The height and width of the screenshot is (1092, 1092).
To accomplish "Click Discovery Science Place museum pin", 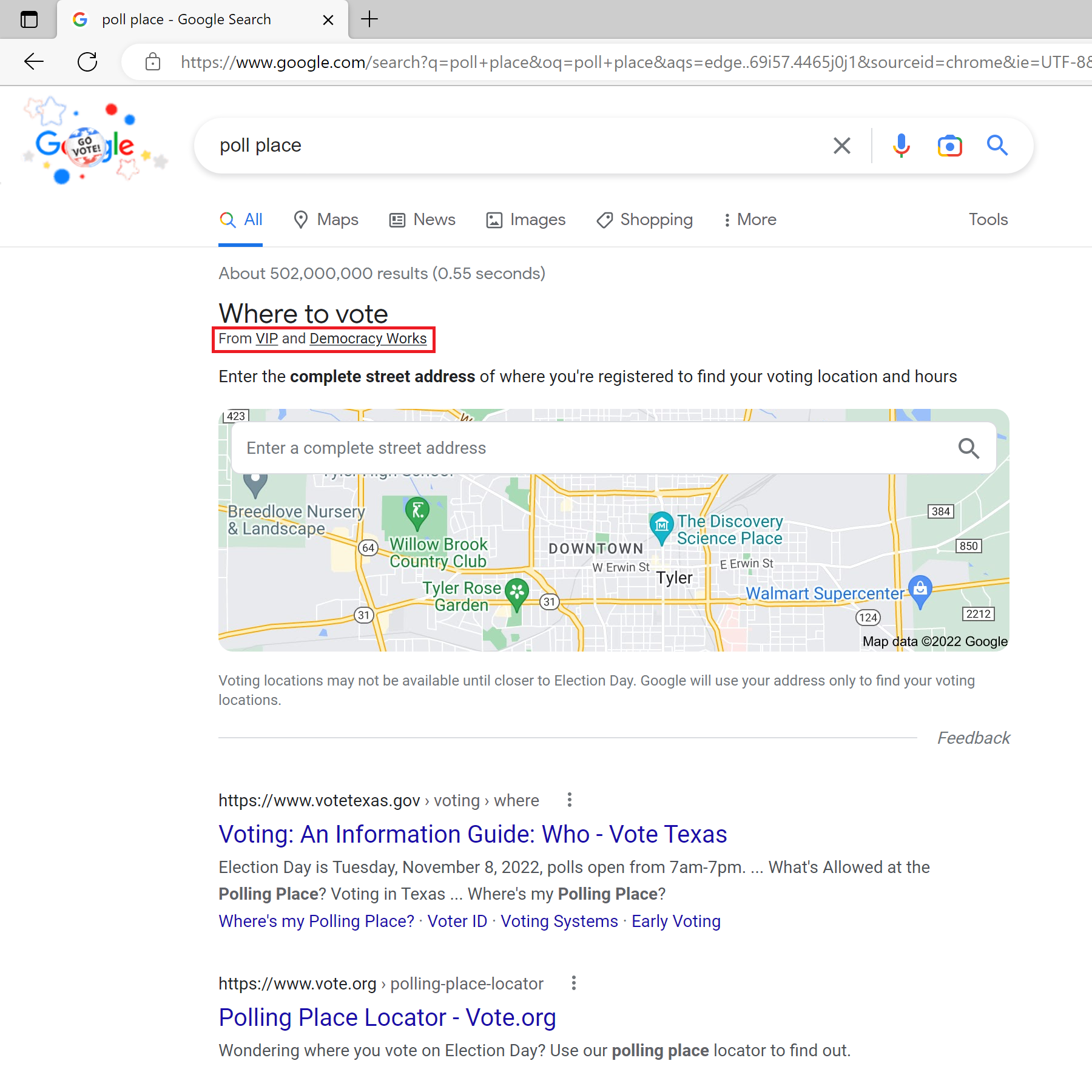I will [x=661, y=527].
